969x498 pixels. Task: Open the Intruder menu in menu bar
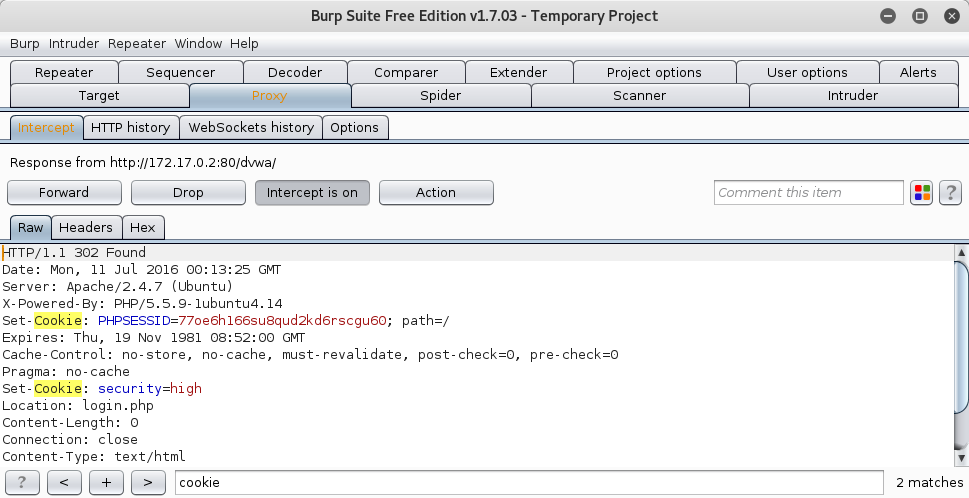tap(74, 44)
